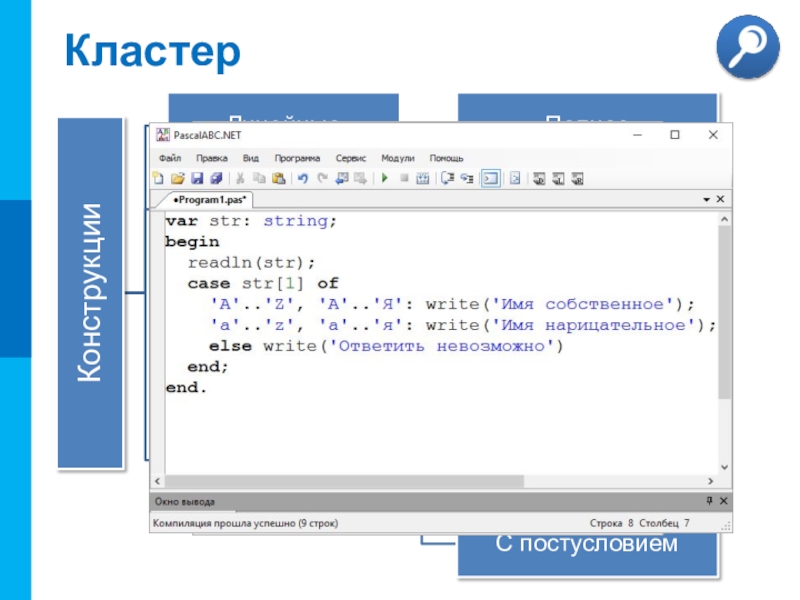The image size is (800, 600).
Task: Click the Open file folder icon
Action: coord(178,178)
